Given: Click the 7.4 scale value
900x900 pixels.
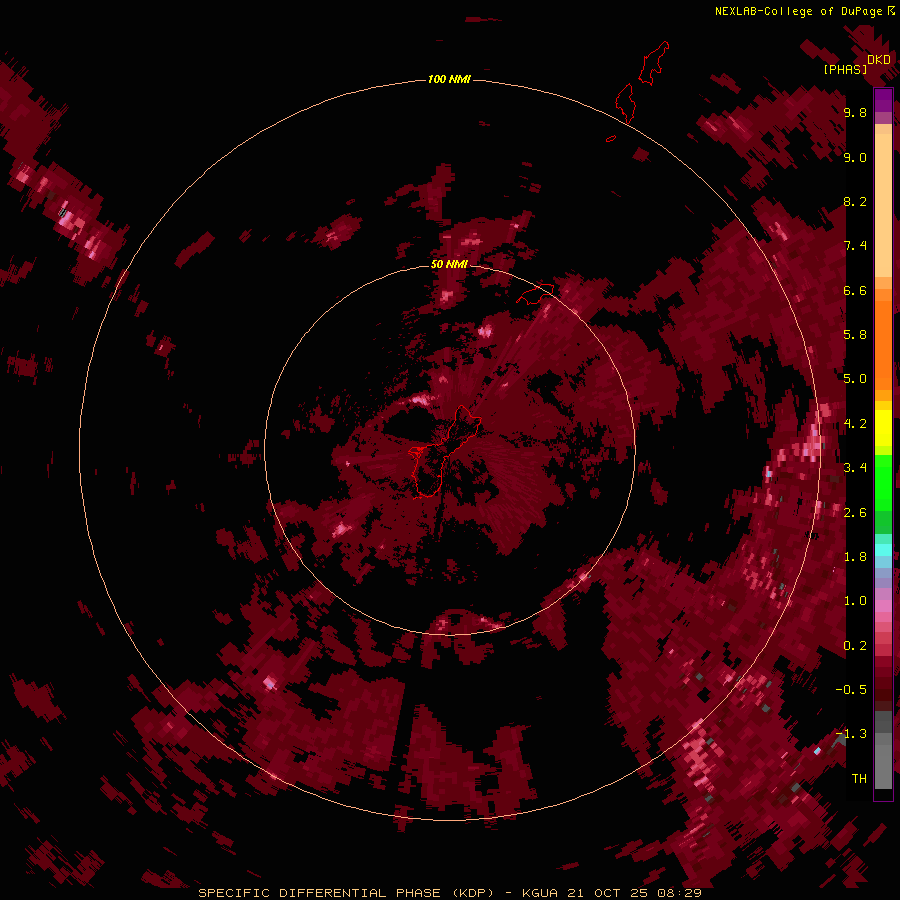Looking at the screenshot, I should (x=855, y=246).
